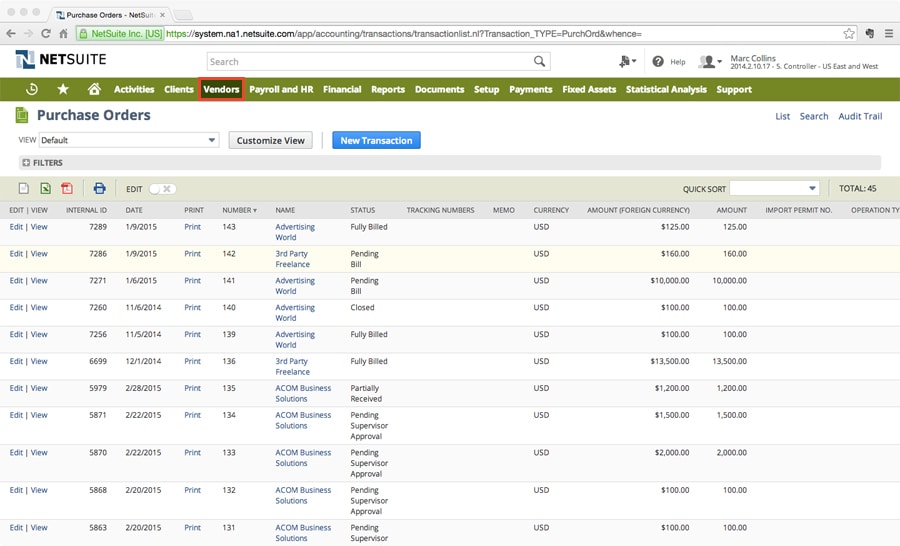Viewport: 900px width, 546px height.
Task: Open the Payroll and HR menu
Action: (x=281, y=89)
